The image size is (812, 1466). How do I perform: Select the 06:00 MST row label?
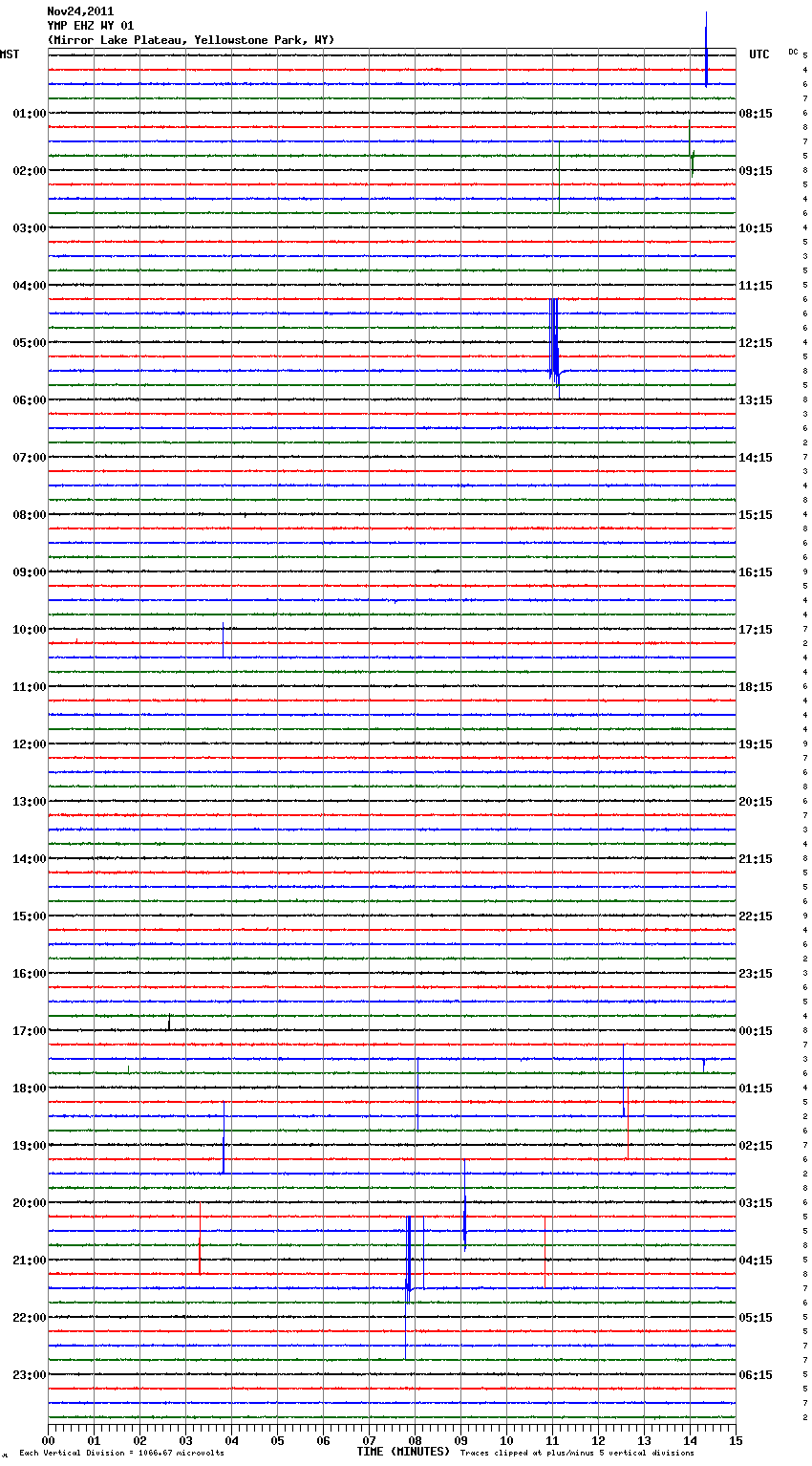pyautogui.click(x=30, y=400)
